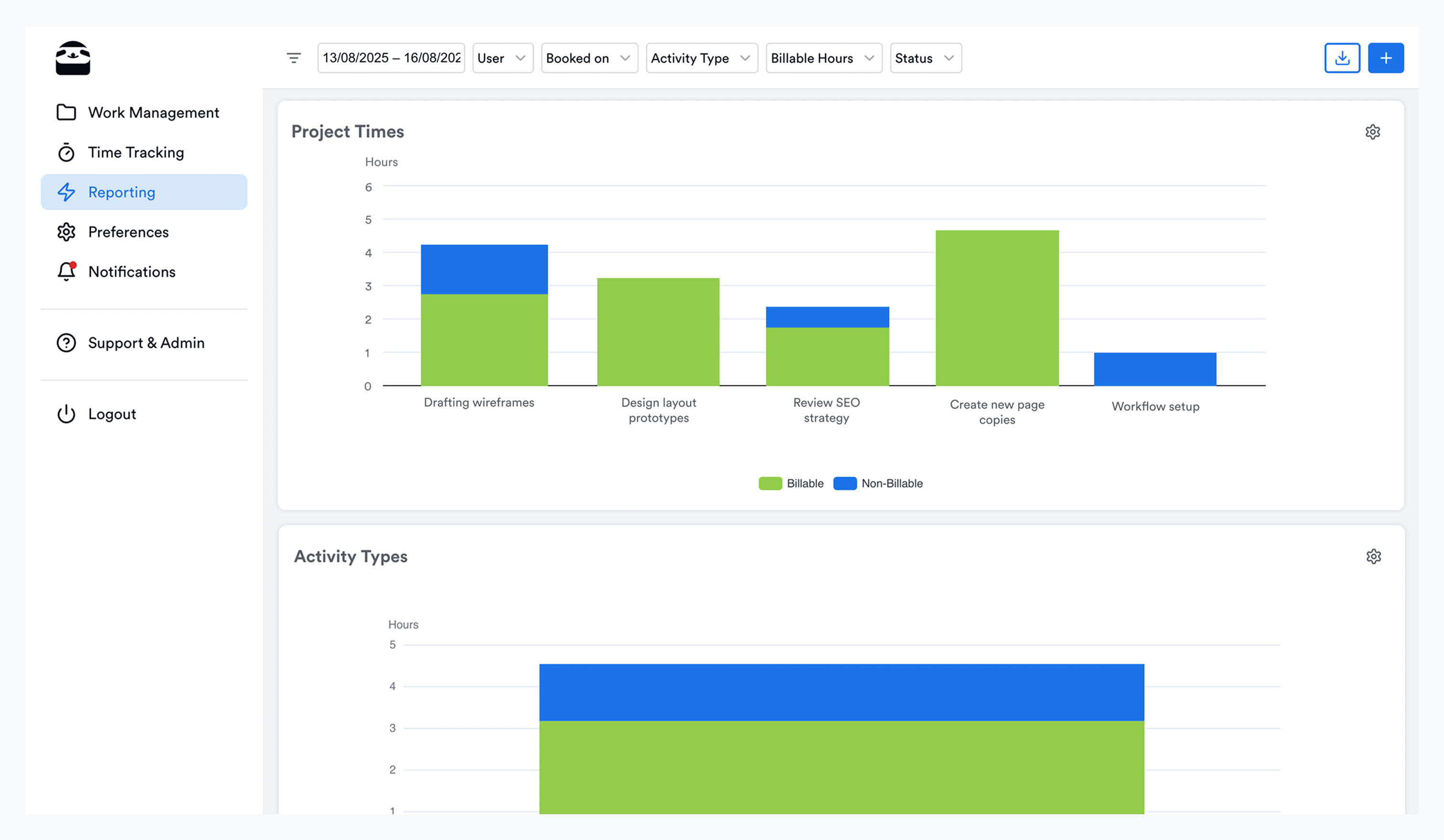Click the Notifications bell icon
1444x840 pixels.
coord(66,272)
